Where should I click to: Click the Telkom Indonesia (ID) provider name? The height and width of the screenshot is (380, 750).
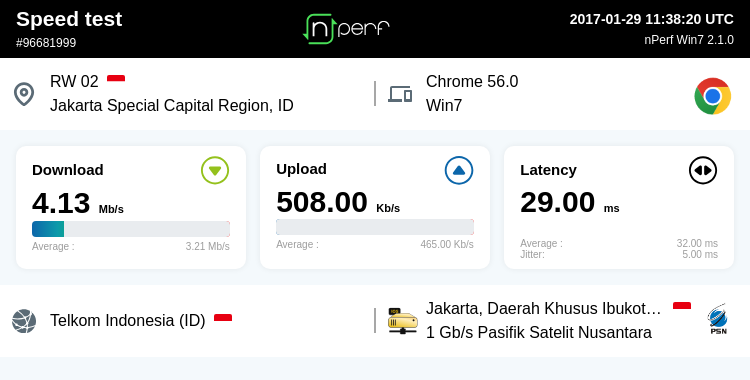pyautogui.click(x=128, y=321)
